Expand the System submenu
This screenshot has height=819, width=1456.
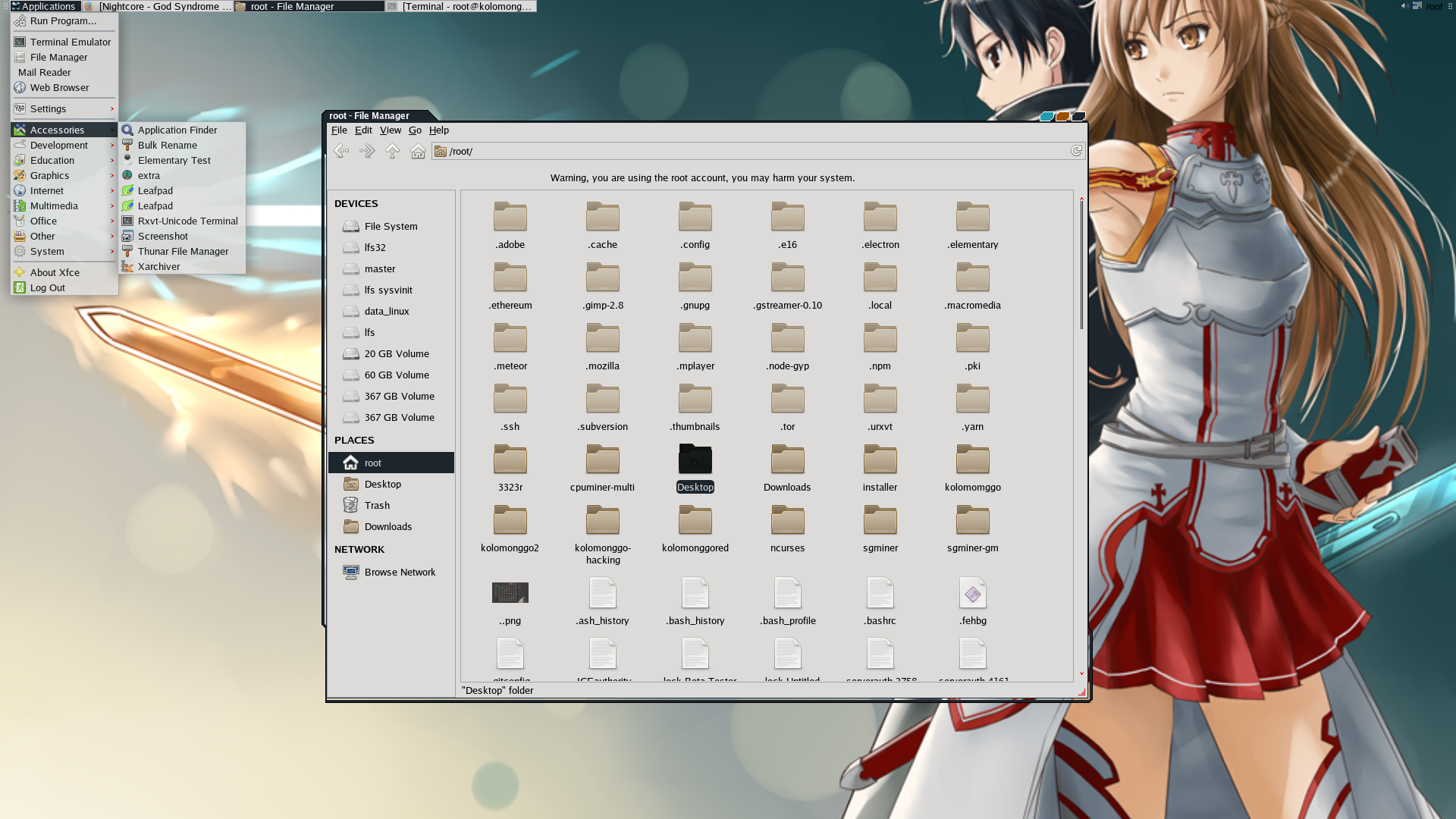pyautogui.click(x=64, y=252)
